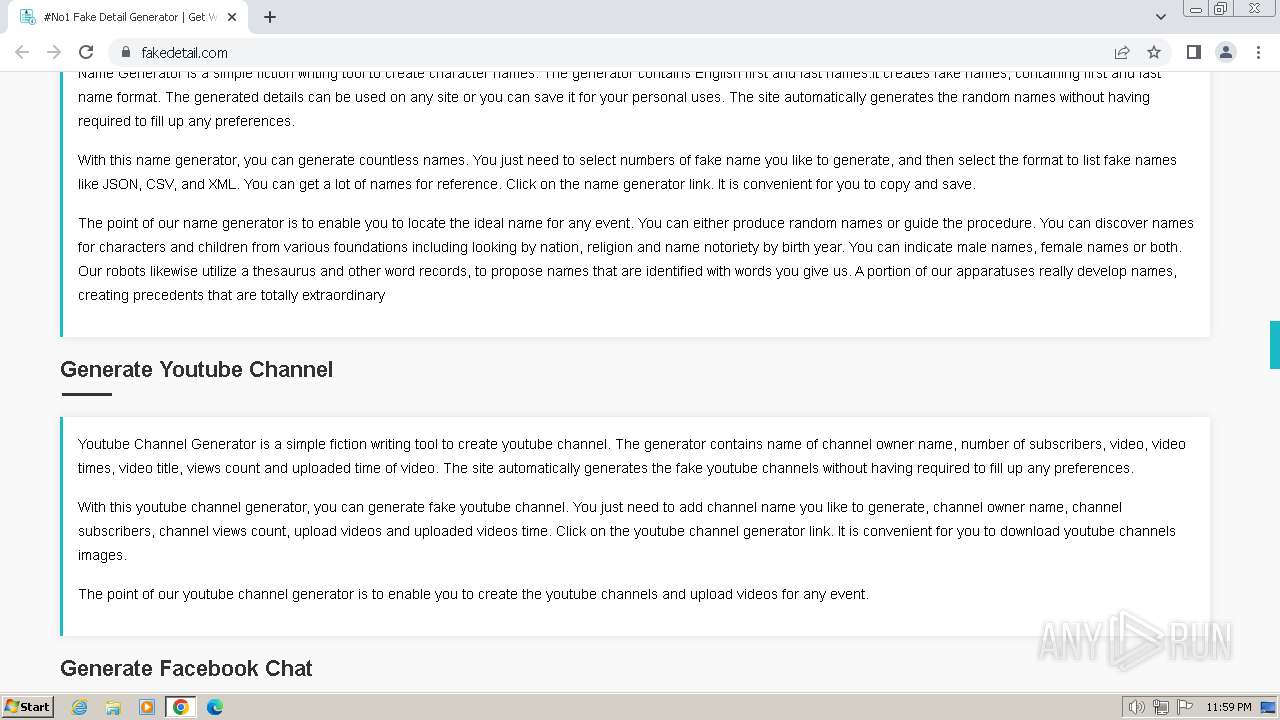This screenshot has height=720, width=1280.
Task: Share this page via the share icon
Action: tap(1122, 52)
